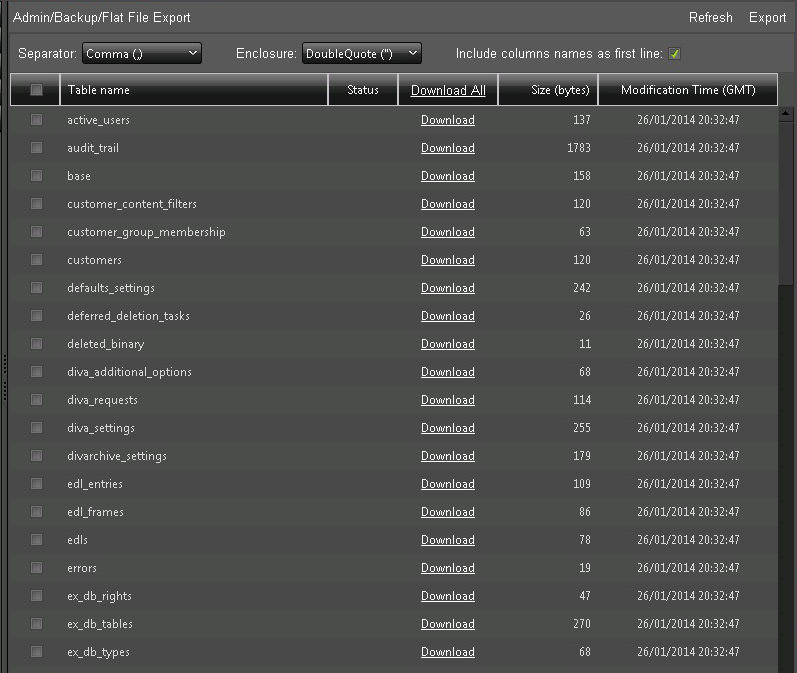The height and width of the screenshot is (673, 797).
Task: Click the 1783 size value
Action: [579, 147]
